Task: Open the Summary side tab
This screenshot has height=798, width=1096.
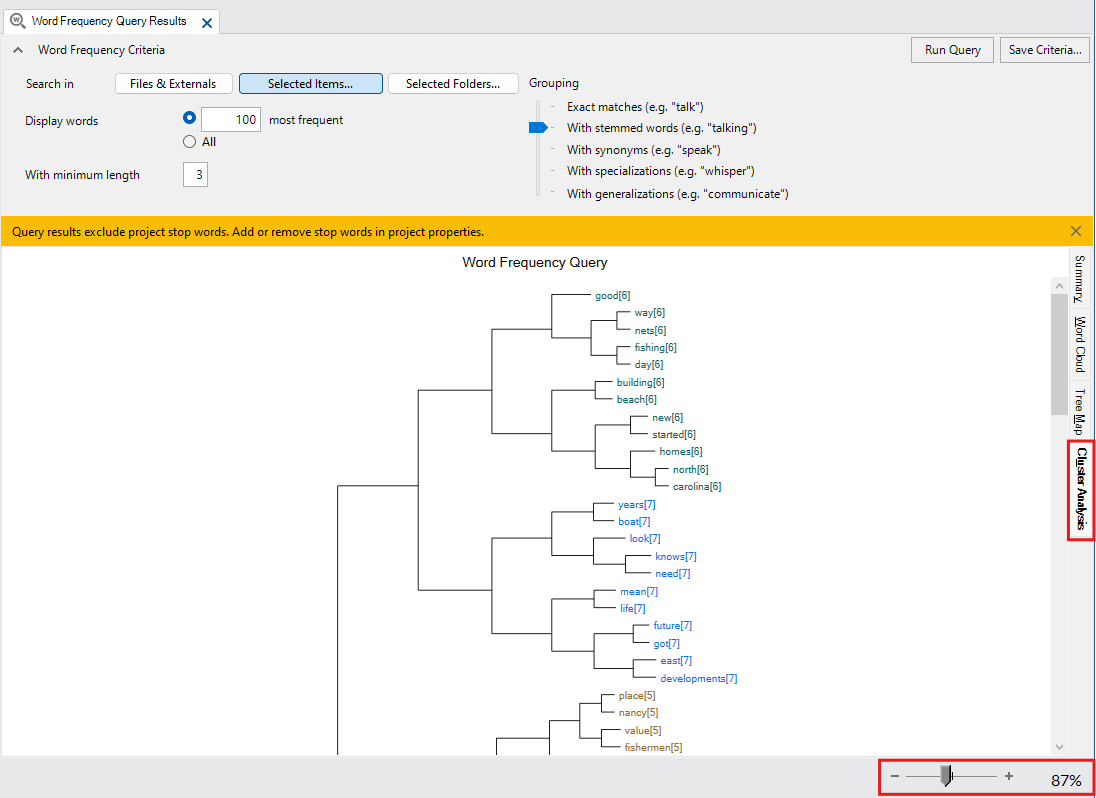Action: tap(1079, 278)
